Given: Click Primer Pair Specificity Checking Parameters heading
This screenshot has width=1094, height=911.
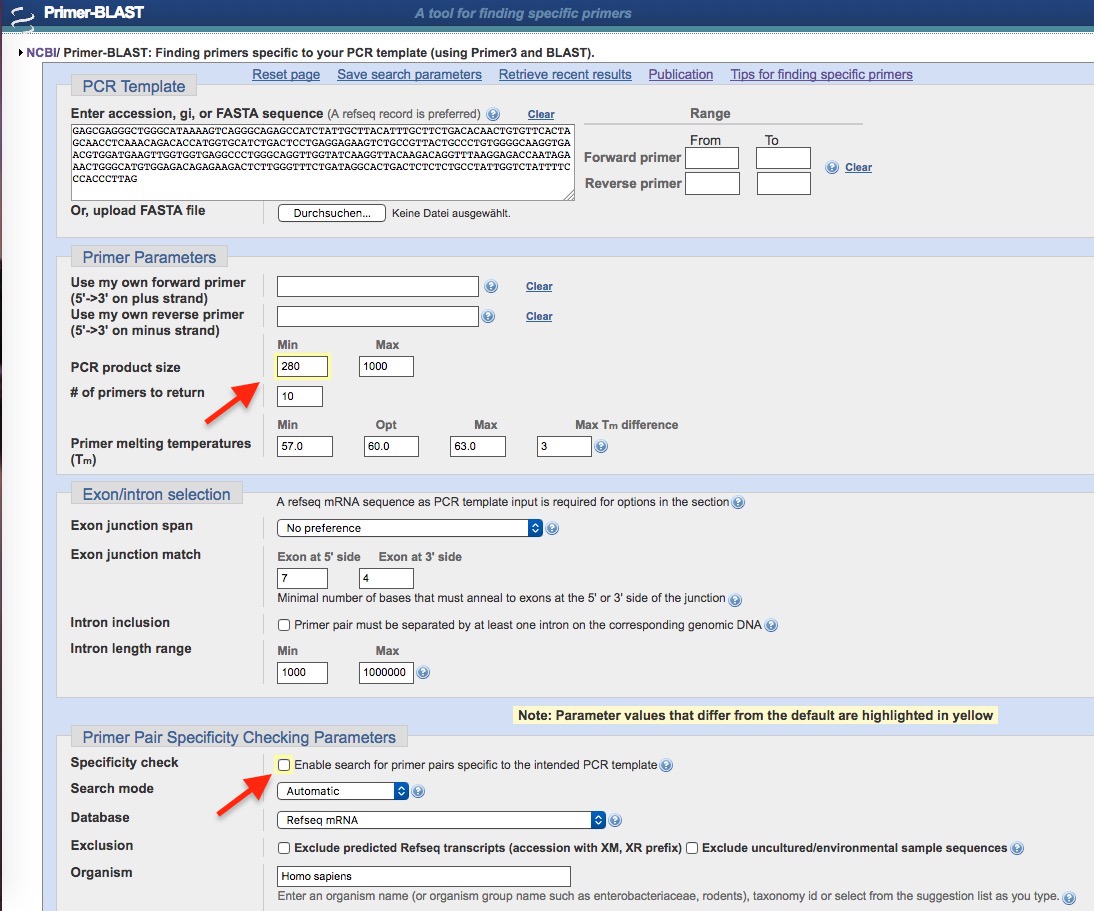Looking at the screenshot, I should (x=239, y=737).
